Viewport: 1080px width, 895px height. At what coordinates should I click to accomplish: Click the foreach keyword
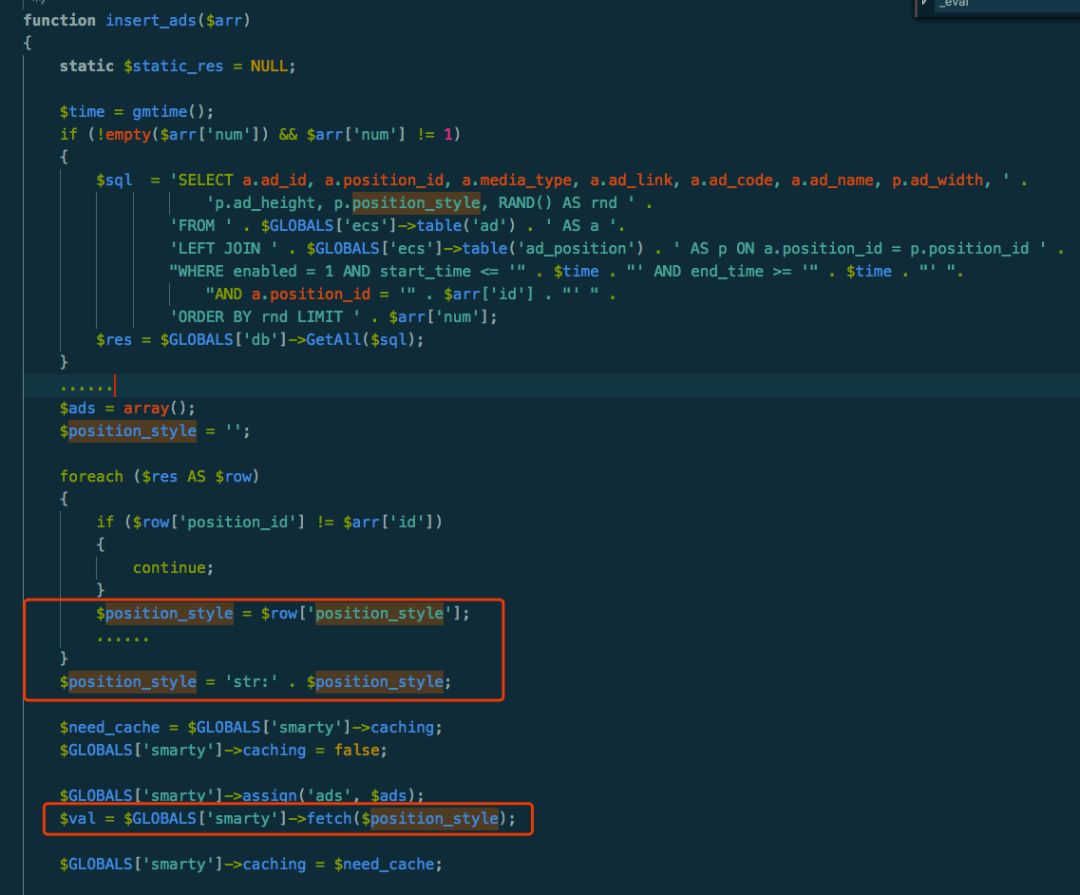coord(91,476)
